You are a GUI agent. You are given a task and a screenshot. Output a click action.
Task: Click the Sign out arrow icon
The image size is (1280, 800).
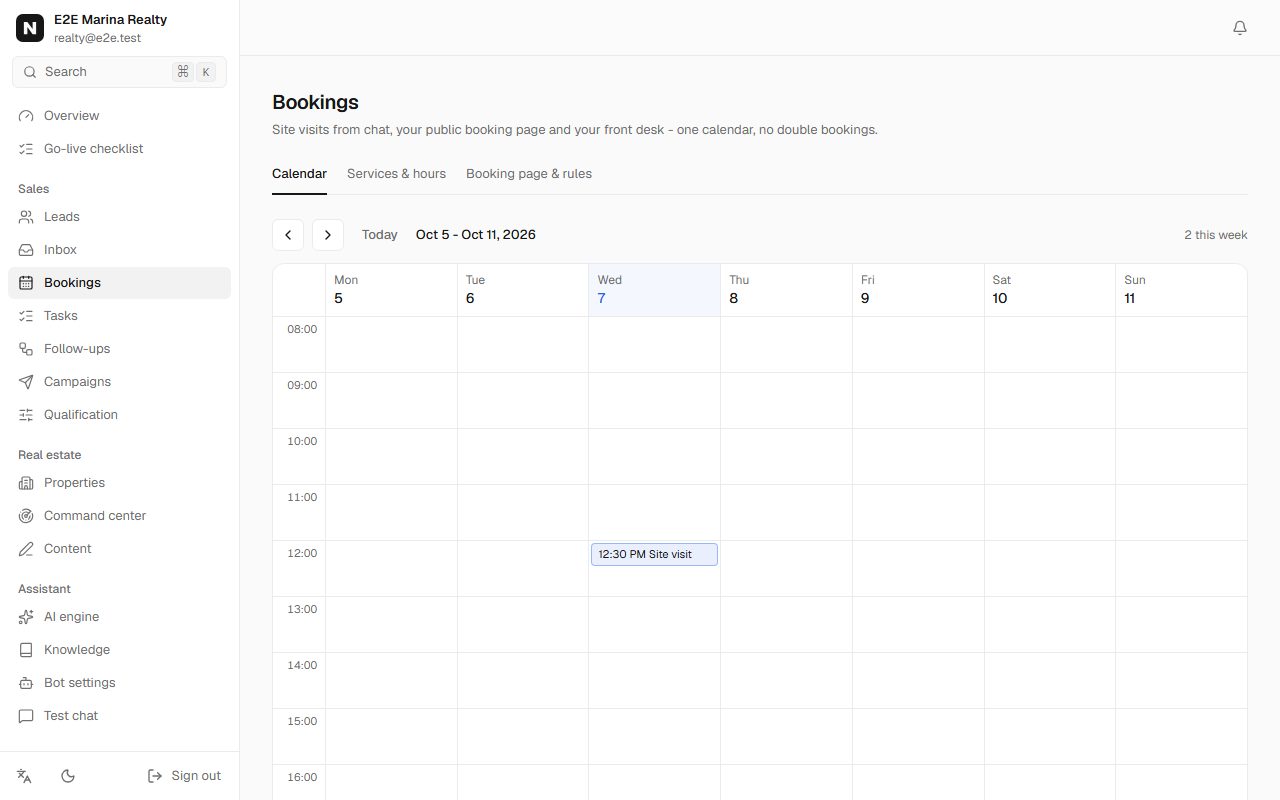point(155,776)
